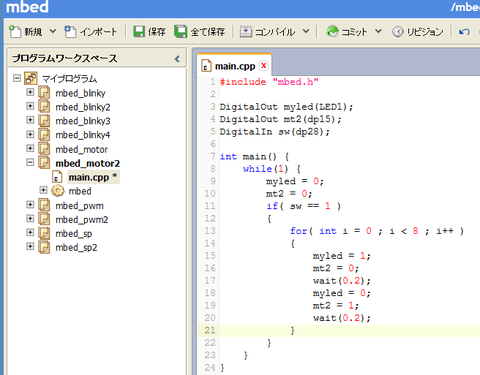Collapse the マイプログラム tree root
Image resolution: width=480 pixels, height=375 pixels.
click(17, 78)
